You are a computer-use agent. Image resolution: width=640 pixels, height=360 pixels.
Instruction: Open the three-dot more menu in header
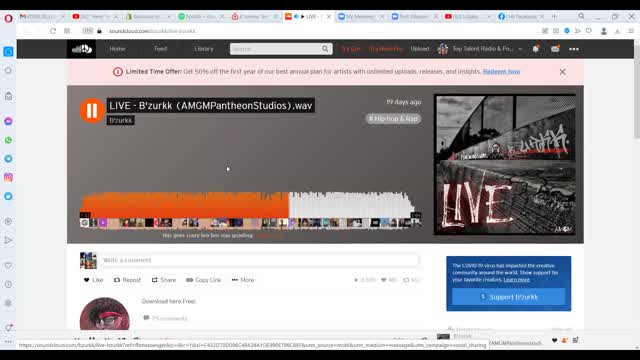click(574, 49)
